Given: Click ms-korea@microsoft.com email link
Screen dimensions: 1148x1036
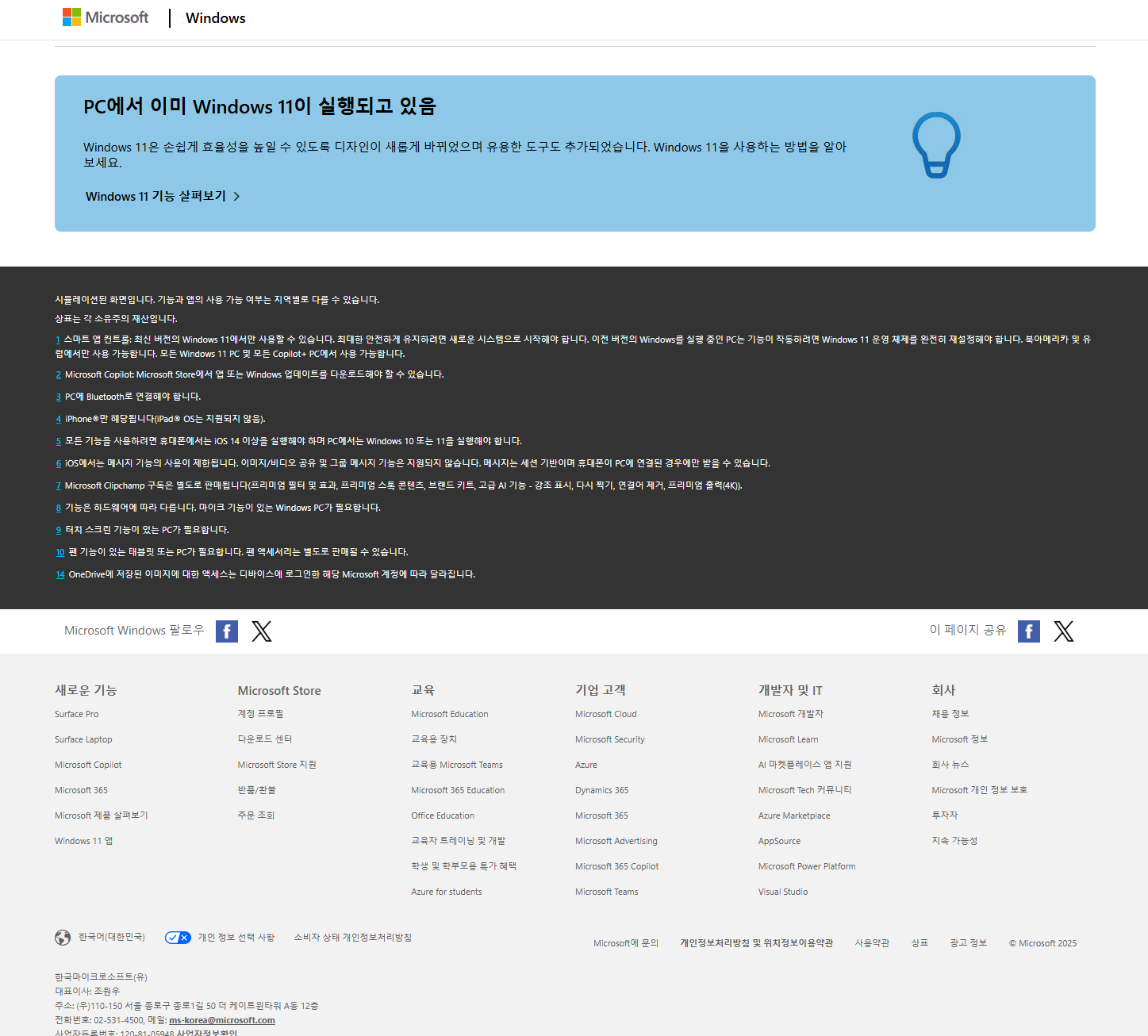Looking at the screenshot, I should pos(222,1020).
